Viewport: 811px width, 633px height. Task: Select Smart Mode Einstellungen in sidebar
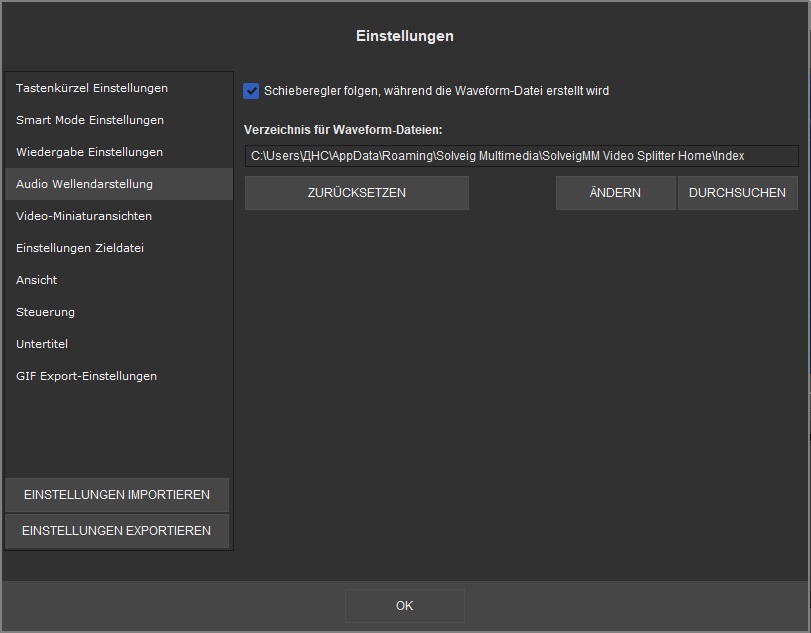coord(90,120)
